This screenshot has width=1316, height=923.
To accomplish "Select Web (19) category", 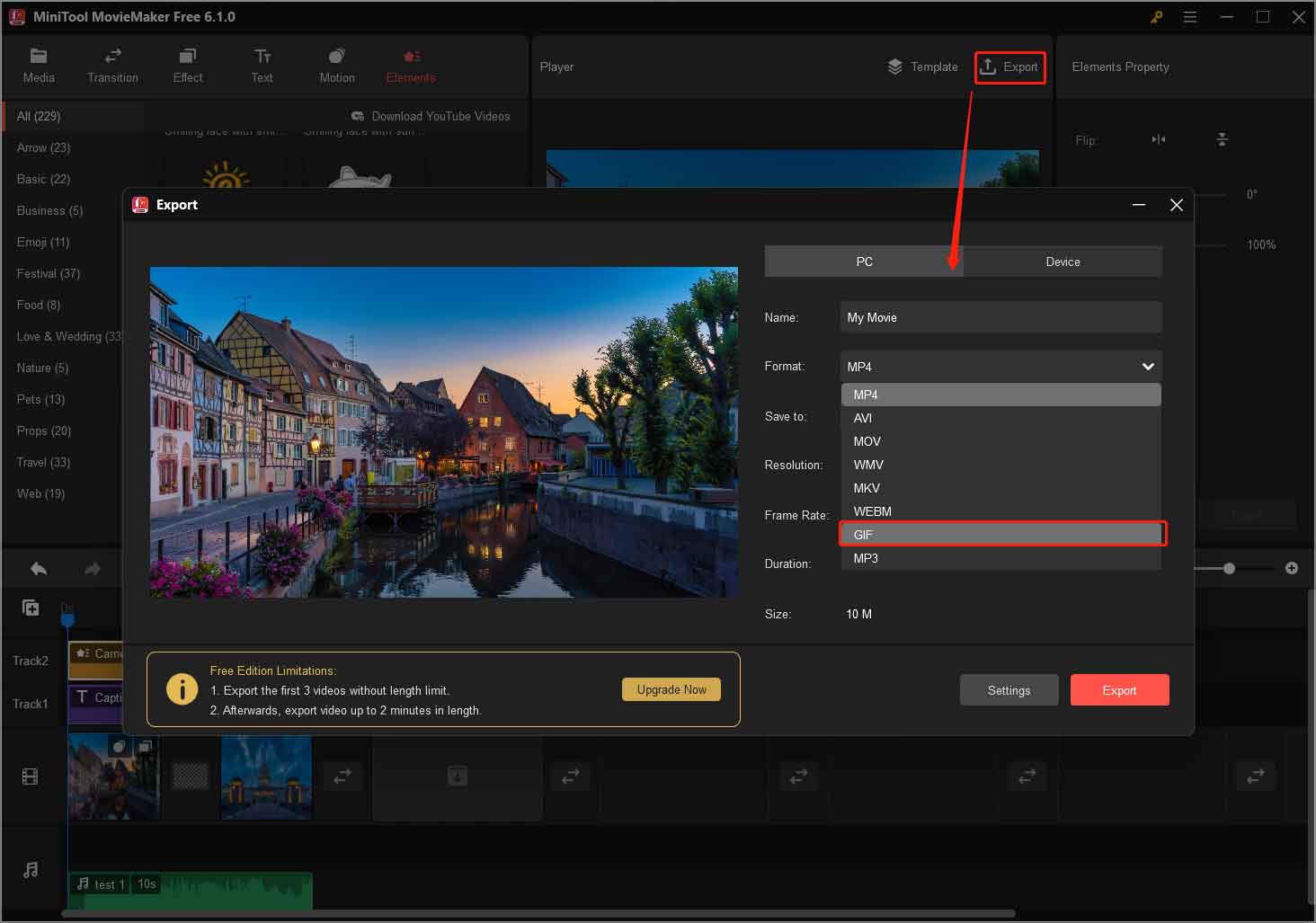I will (40, 493).
